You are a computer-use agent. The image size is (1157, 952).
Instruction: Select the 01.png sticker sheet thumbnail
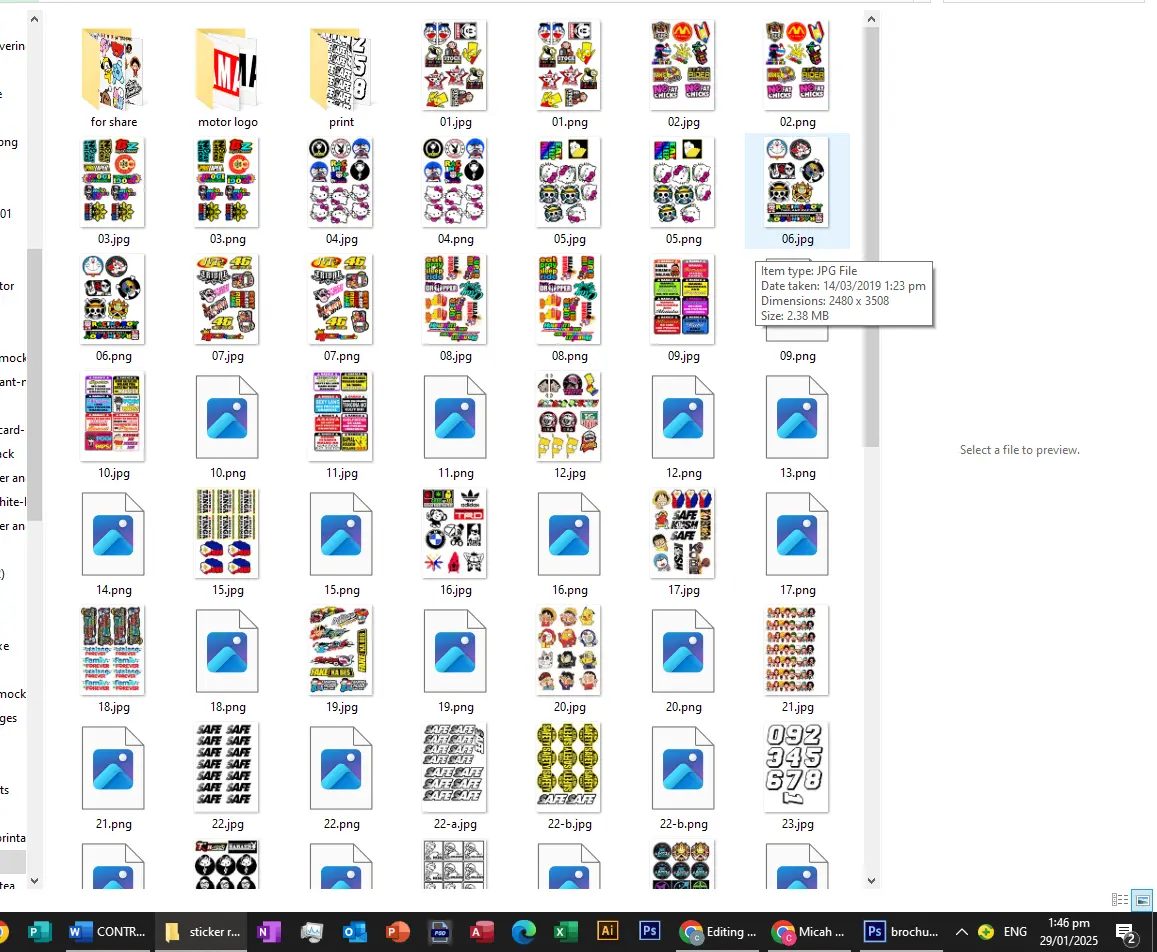pyautogui.click(x=569, y=65)
